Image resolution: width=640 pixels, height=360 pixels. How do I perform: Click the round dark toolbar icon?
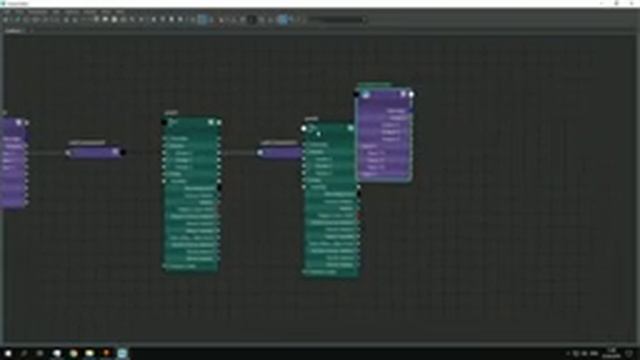[x=252, y=20]
